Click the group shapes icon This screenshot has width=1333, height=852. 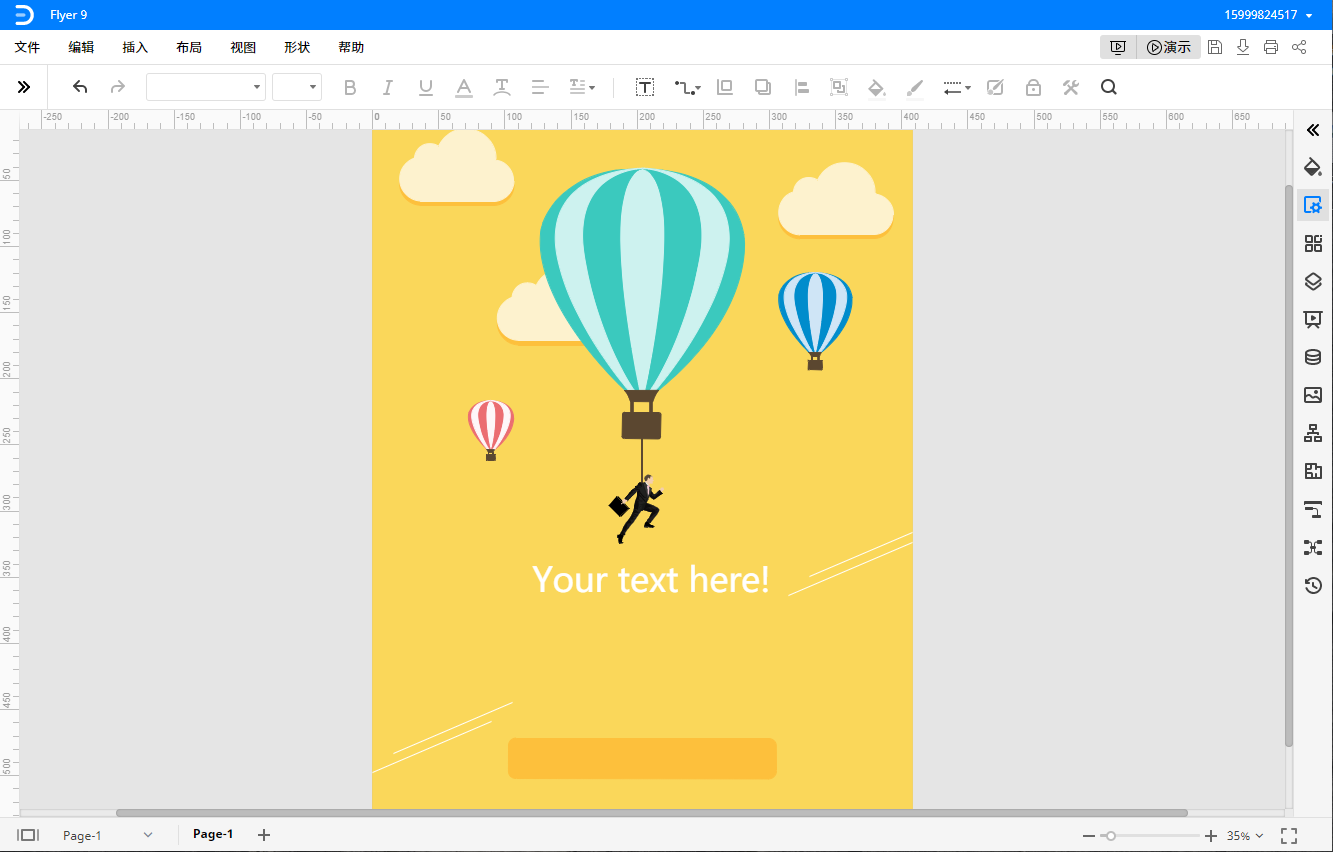click(x=839, y=88)
